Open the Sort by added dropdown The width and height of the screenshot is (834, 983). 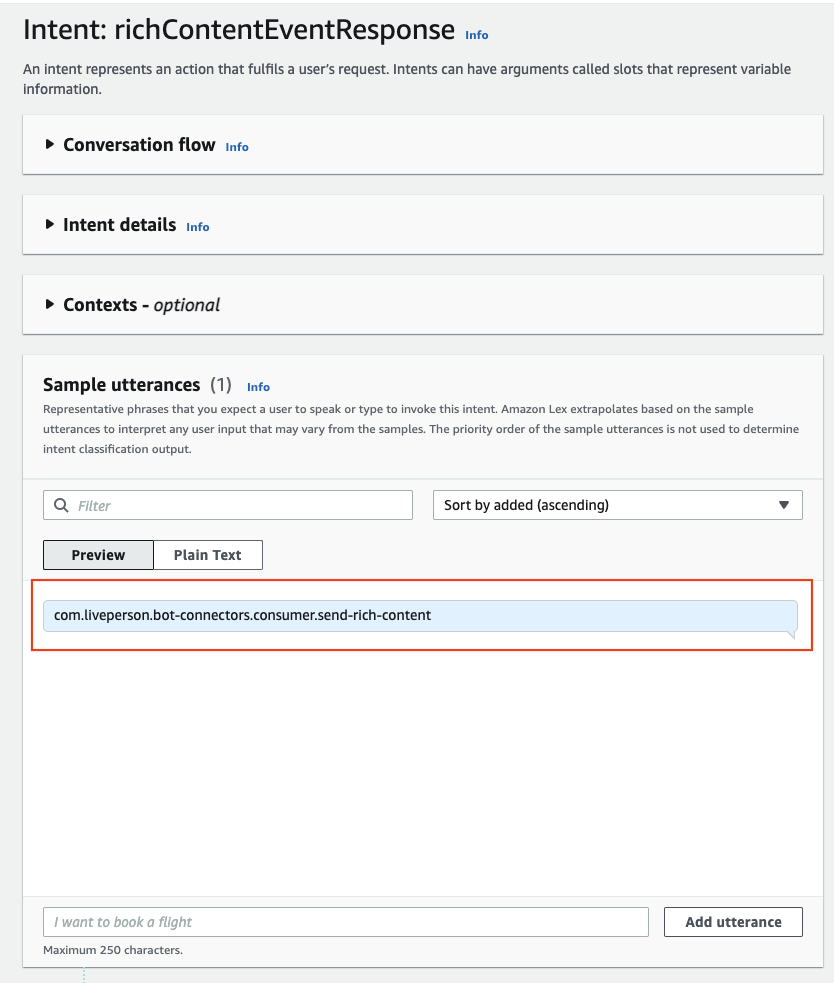617,505
